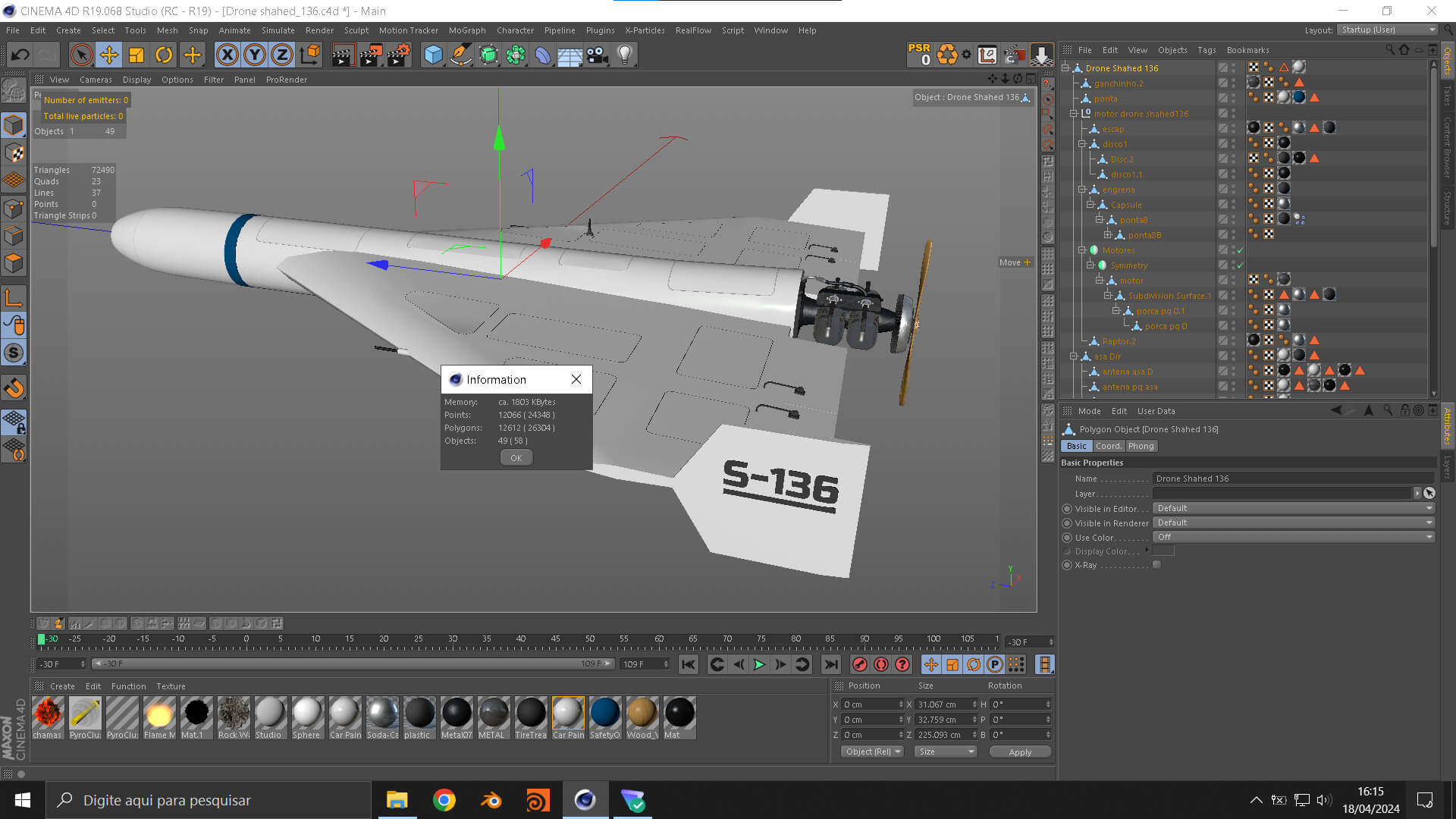The width and height of the screenshot is (1456, 819).
Task: Click the record active objects button
Action: (859, 665)
